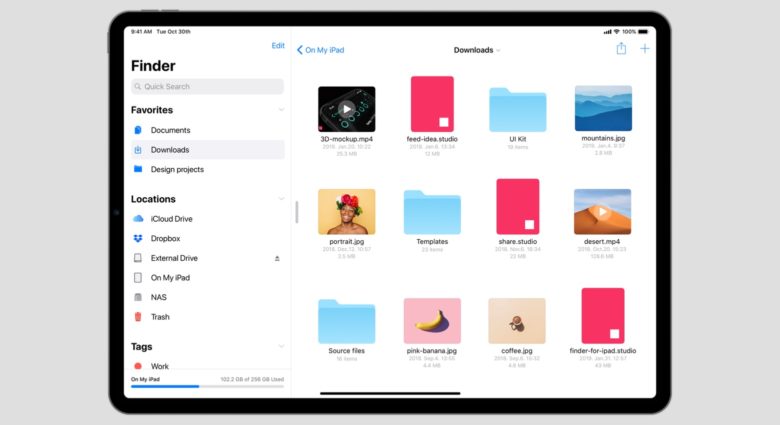This screenshot has width=780, height=425.
Task: Click the battery icon in status bar
Action: pyautogui.click(x=643, y=31)
